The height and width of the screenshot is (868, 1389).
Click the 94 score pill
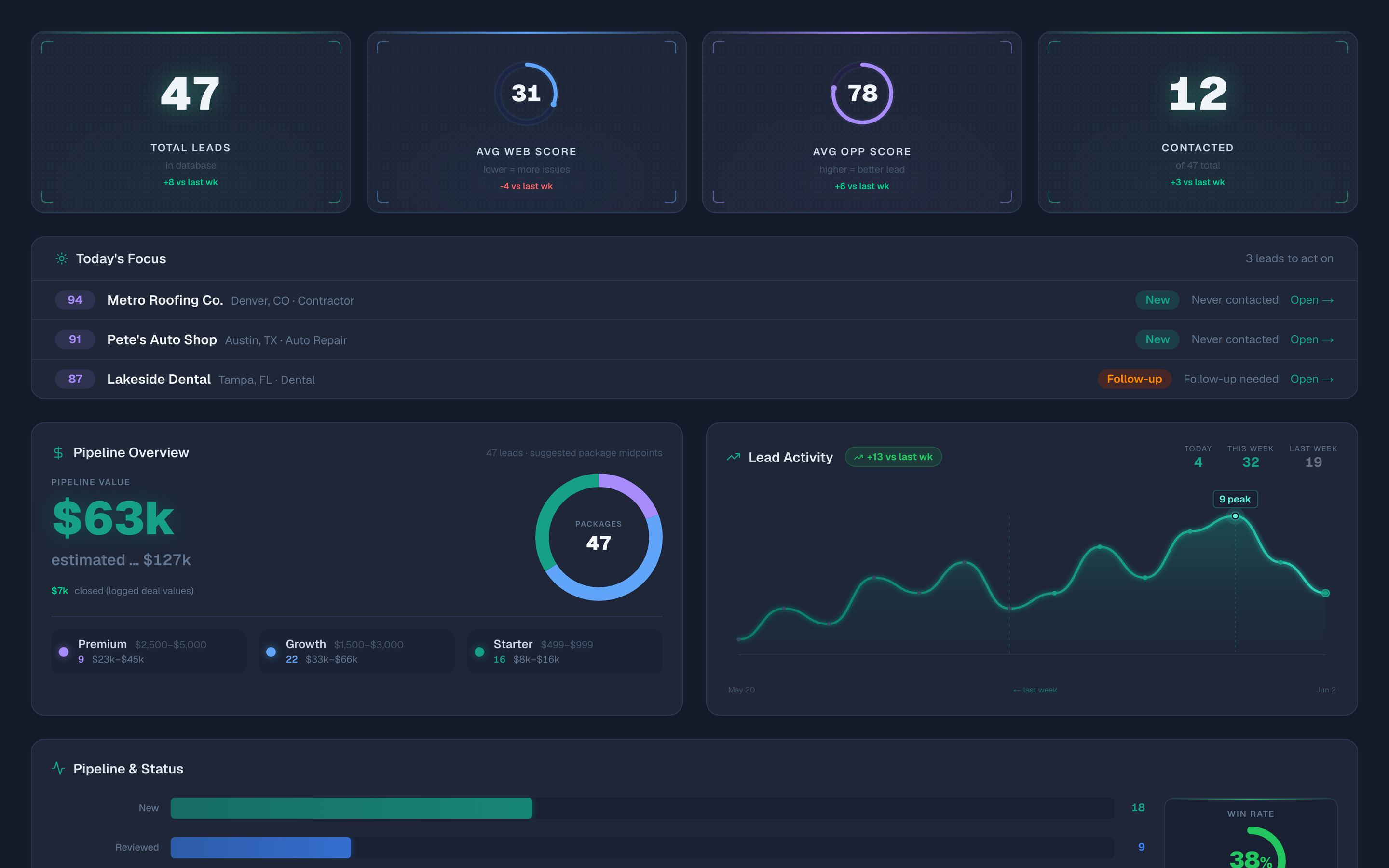[75, 300]
